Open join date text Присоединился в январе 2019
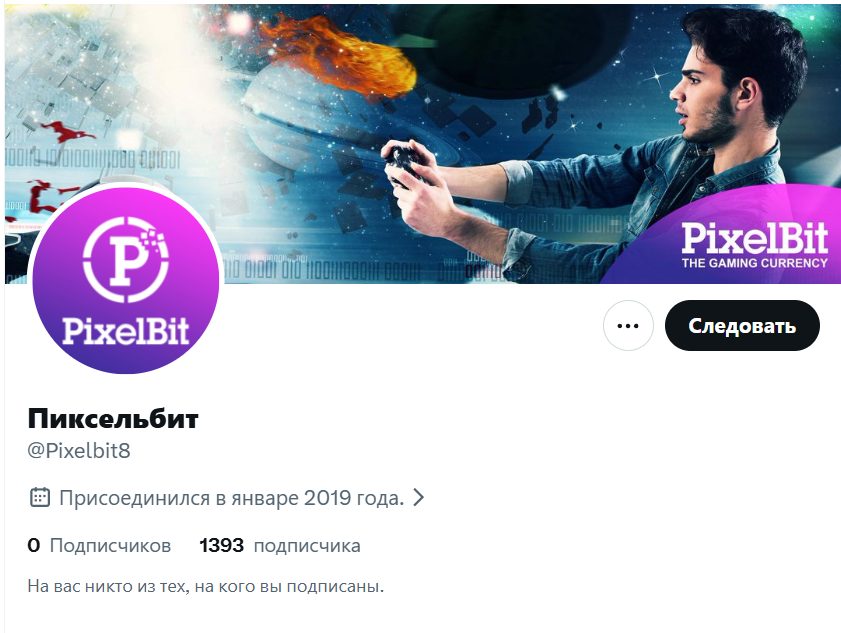This screenshot has height=633, width=841. (x=231, y=498)
